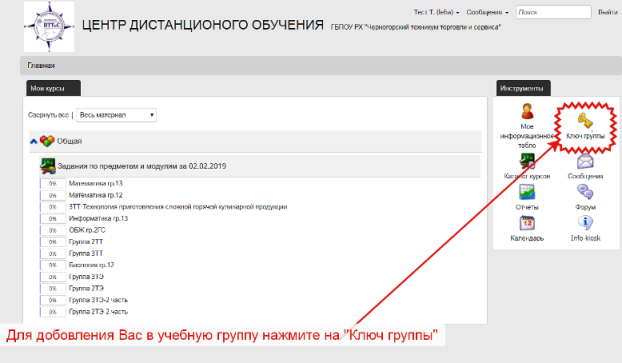Select the Мои курсы tab

54,88
